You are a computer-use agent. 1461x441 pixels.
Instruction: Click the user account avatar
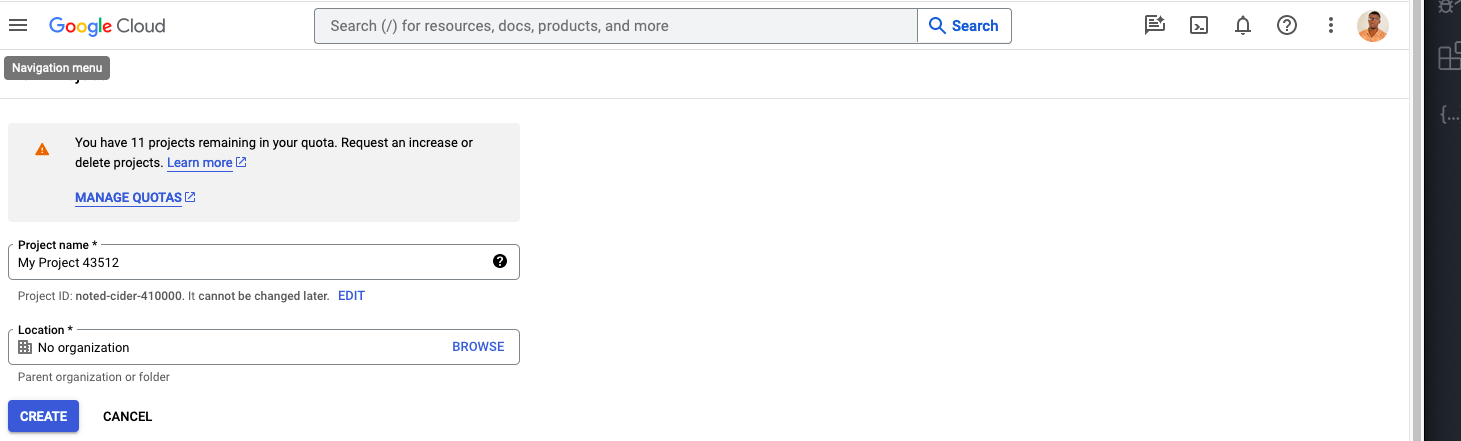click(x=1373, y=26)
